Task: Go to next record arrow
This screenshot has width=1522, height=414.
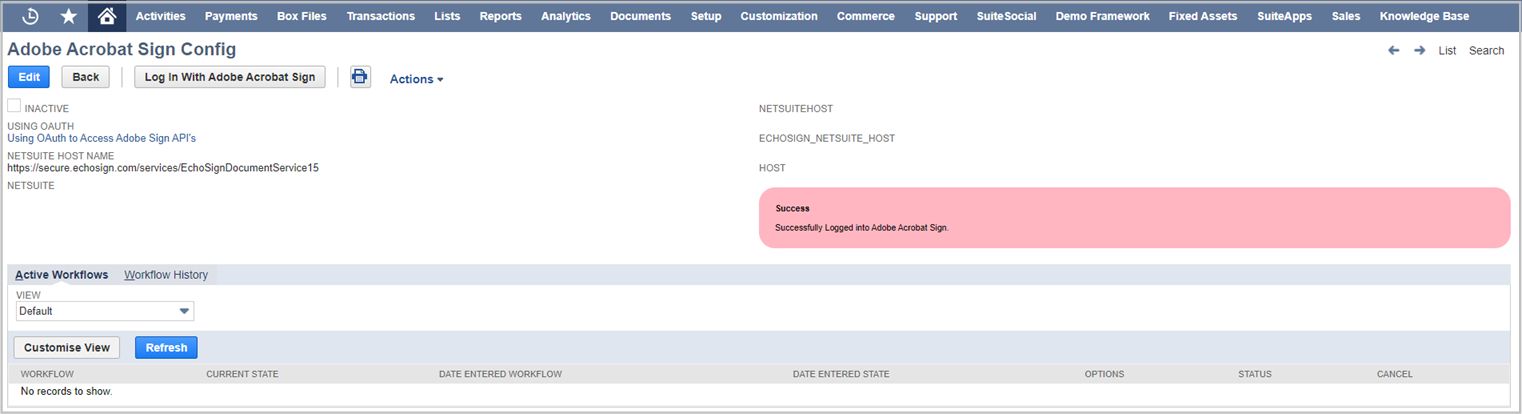Action: pyautogui.click(x=1419, y=50)
